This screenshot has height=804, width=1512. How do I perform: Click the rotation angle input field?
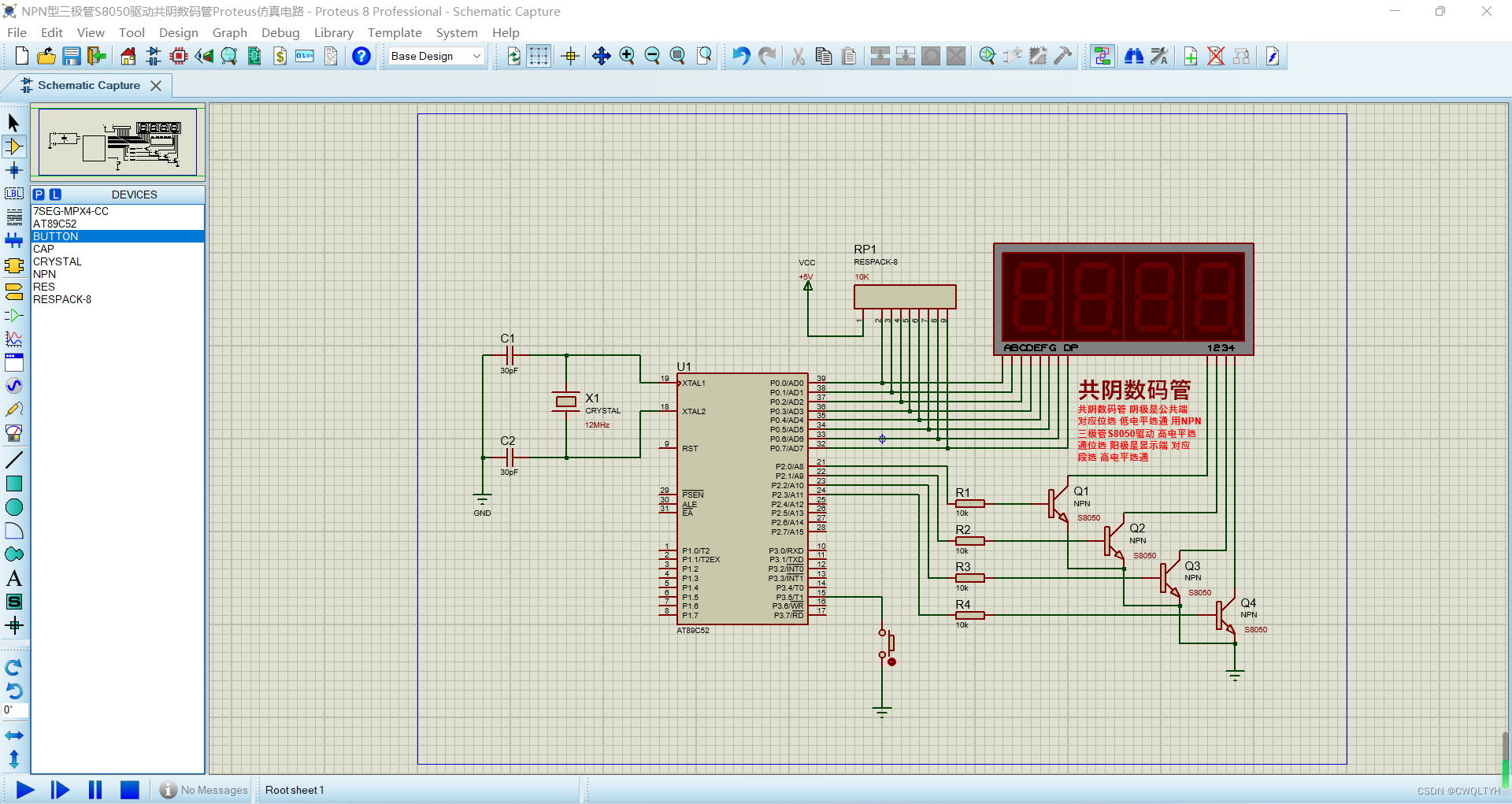[x=15, y=710]
